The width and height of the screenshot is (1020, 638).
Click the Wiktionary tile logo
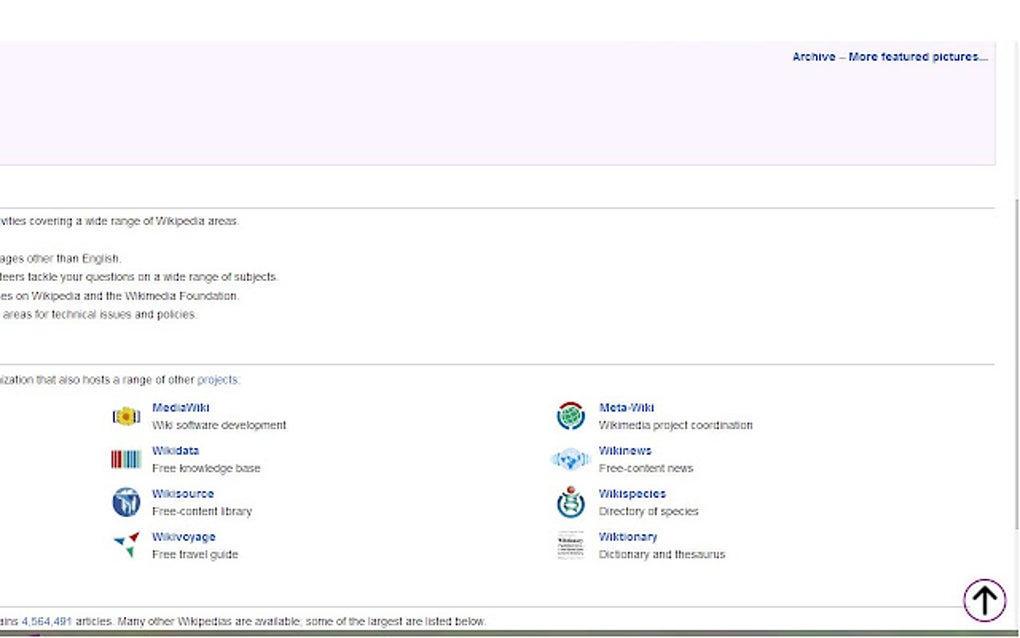(x=570, y=545)
